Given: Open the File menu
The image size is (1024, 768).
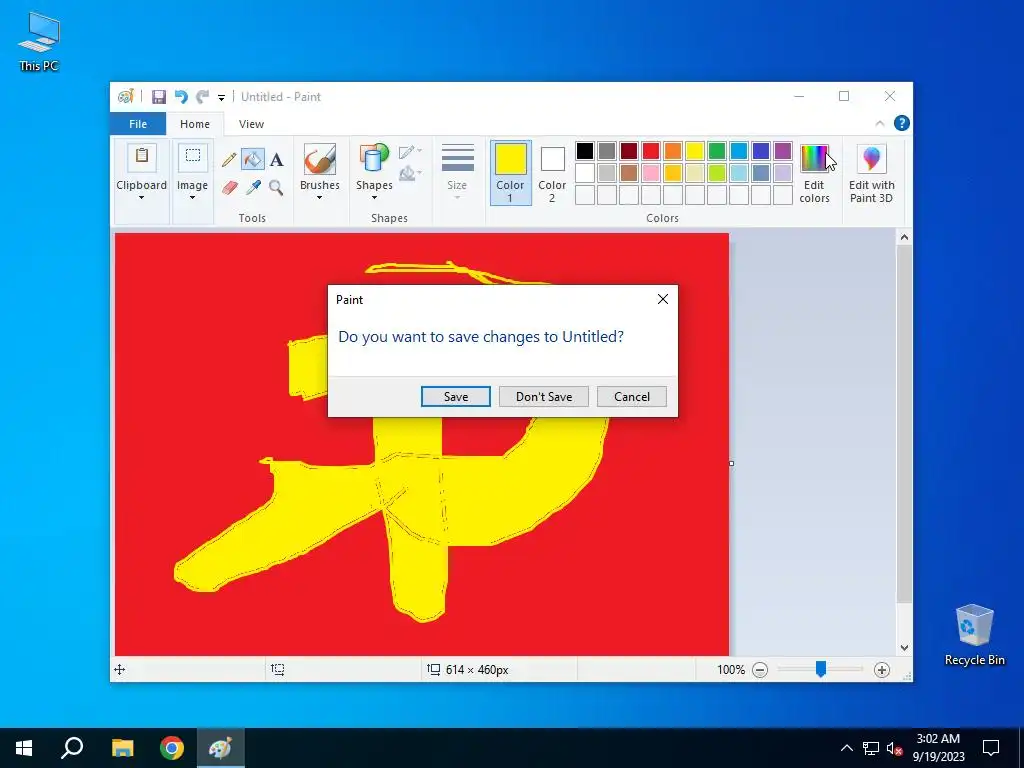Looking at the screenshot, I should pyautogui.click(x=138, y=124).
